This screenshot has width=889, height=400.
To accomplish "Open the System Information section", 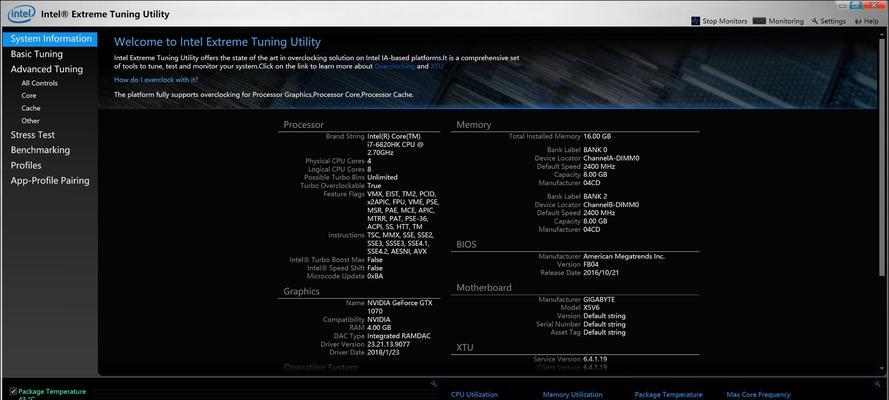I will pyautogui.click(x=50, y=39).
